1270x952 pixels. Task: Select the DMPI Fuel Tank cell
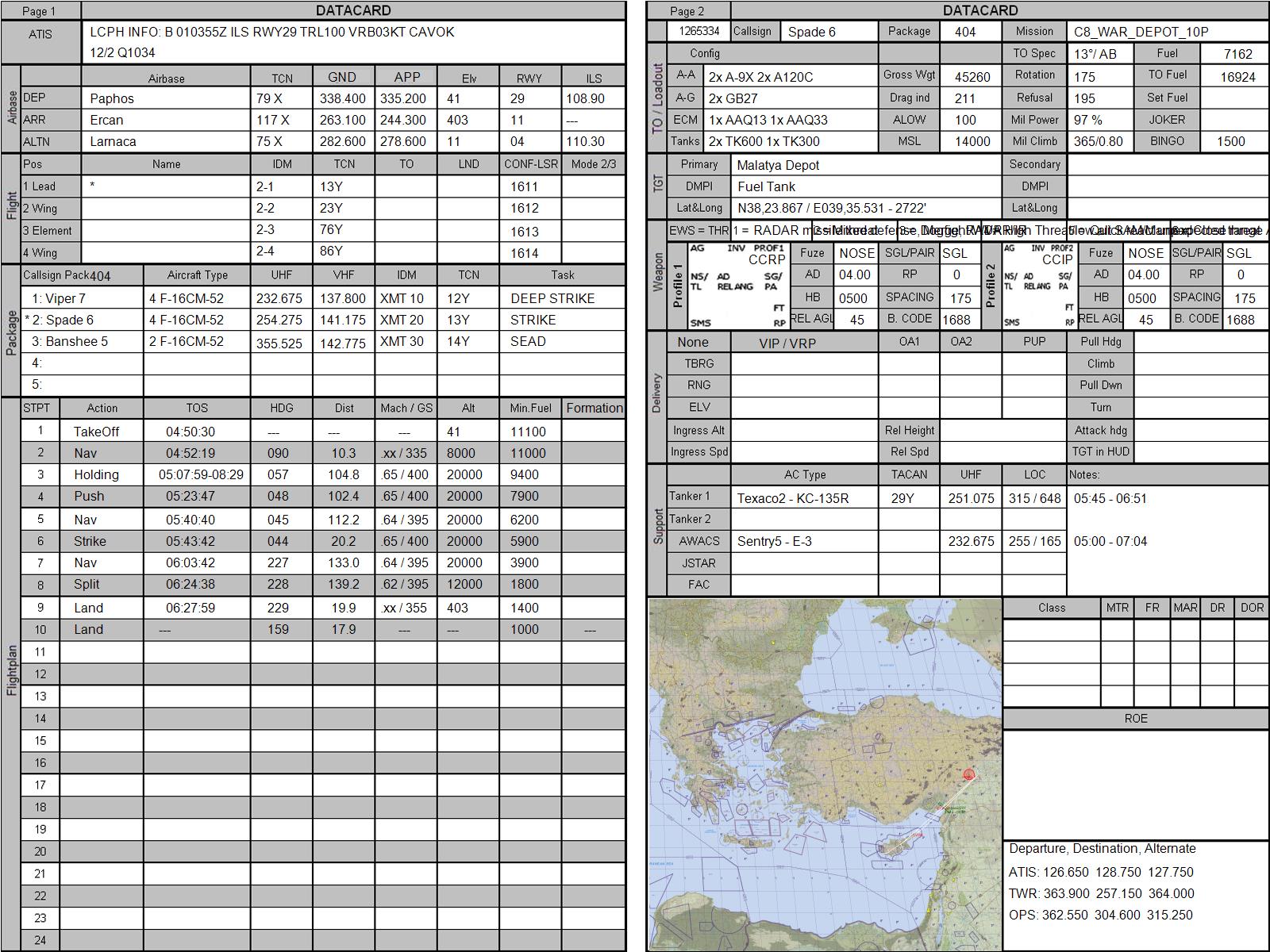[766, 187]
